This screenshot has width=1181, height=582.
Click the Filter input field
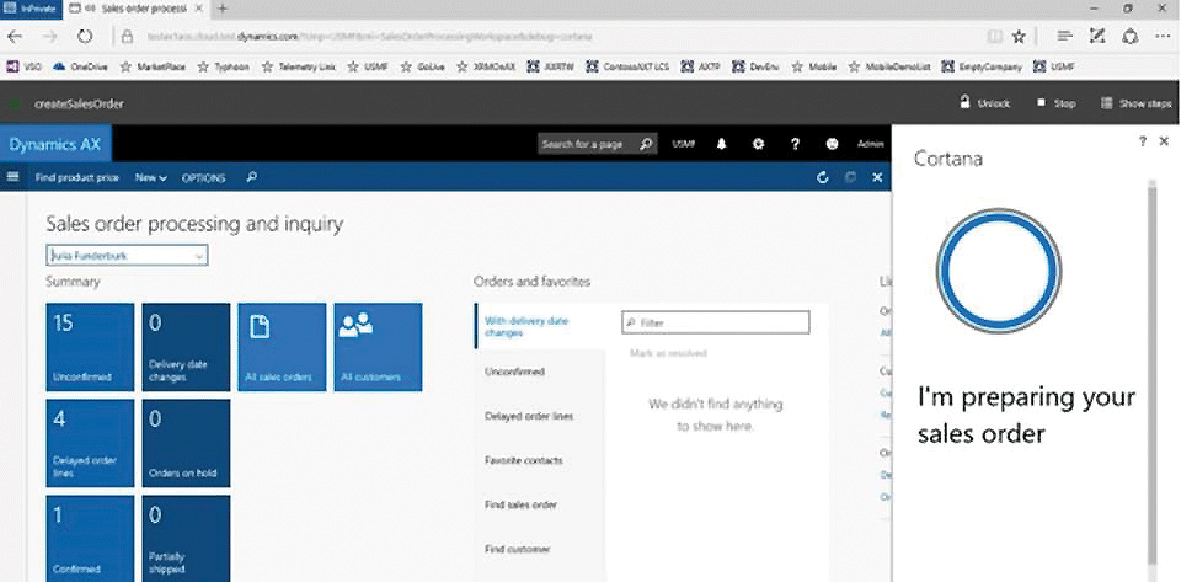point(716,322)
